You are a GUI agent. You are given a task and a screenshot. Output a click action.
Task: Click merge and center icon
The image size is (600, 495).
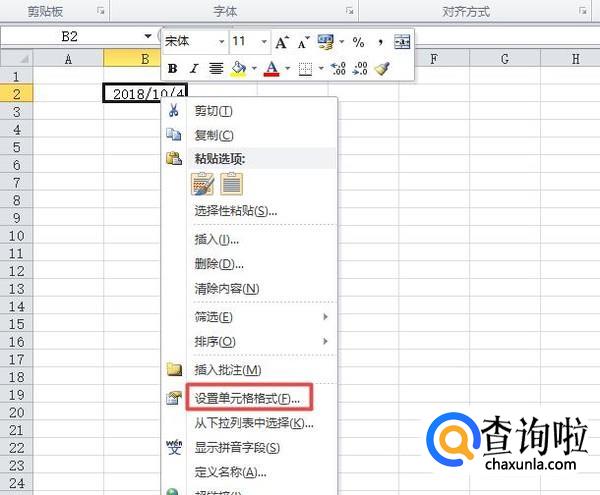click(x=402, y=42)
